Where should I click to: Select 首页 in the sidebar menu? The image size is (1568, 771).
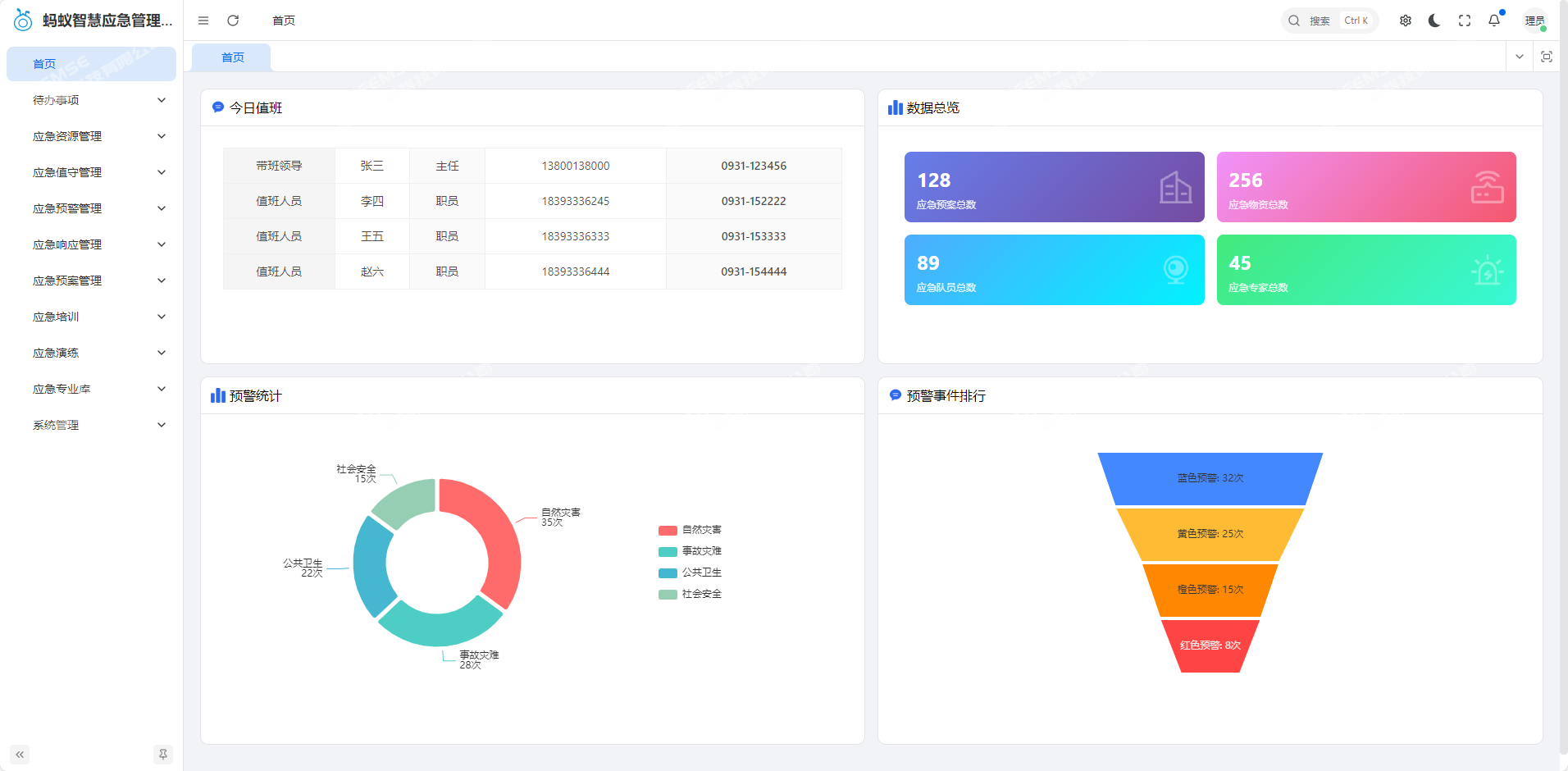(92, 64)
